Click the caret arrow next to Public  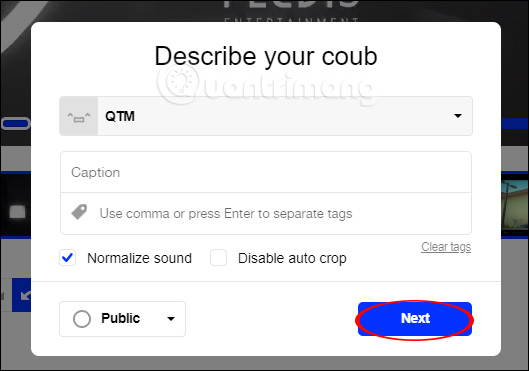pos(171,319)
